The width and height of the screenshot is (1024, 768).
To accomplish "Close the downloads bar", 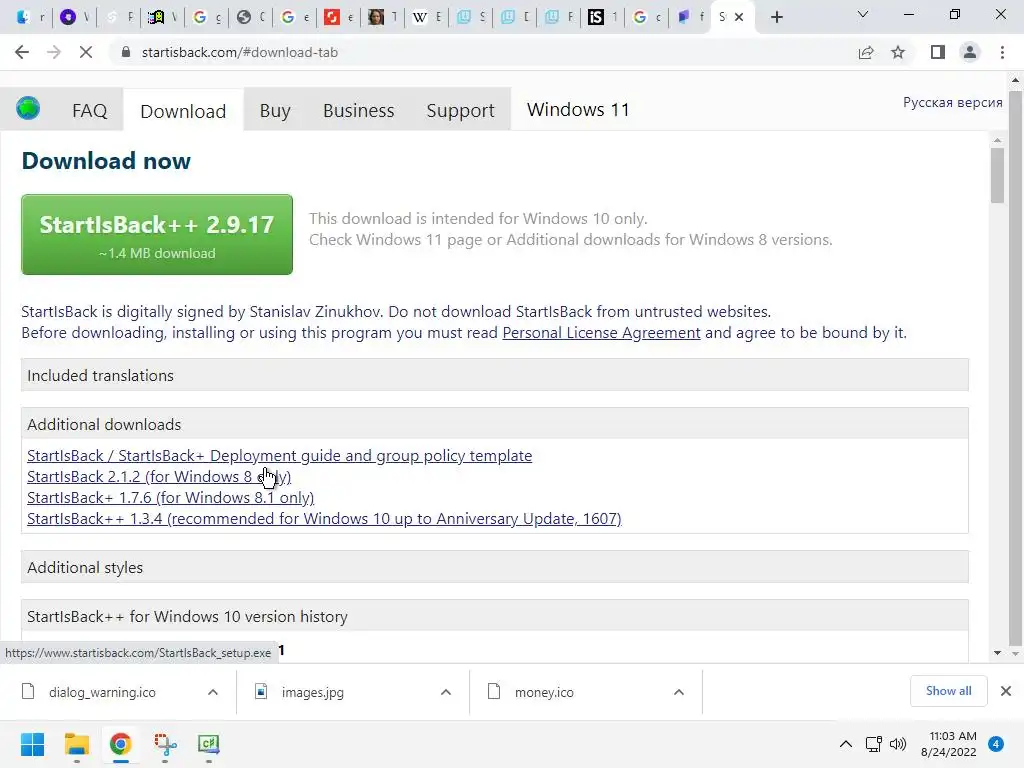I will tap(1006, 691).
